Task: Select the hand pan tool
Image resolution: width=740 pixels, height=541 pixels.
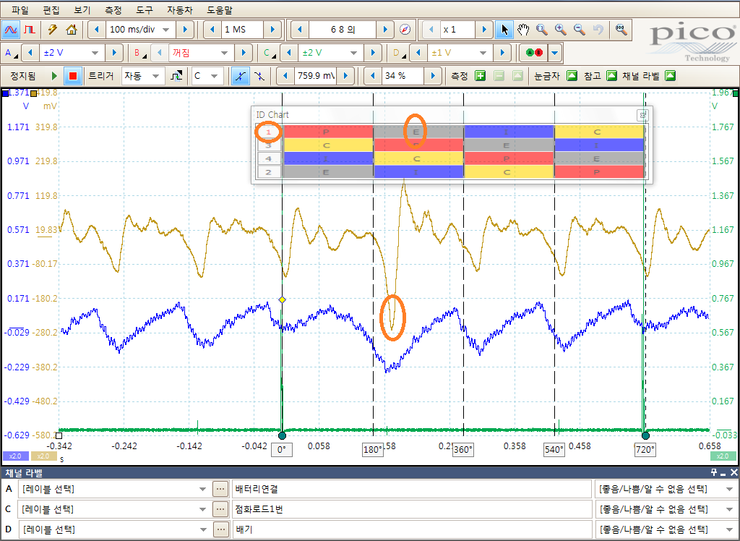Action: coord(523,30)
